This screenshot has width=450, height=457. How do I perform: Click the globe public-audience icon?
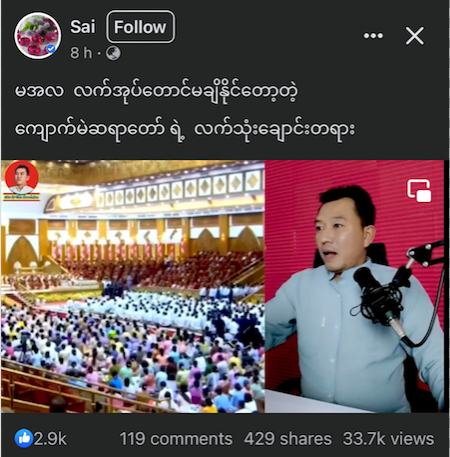click(x=113, y=53)
